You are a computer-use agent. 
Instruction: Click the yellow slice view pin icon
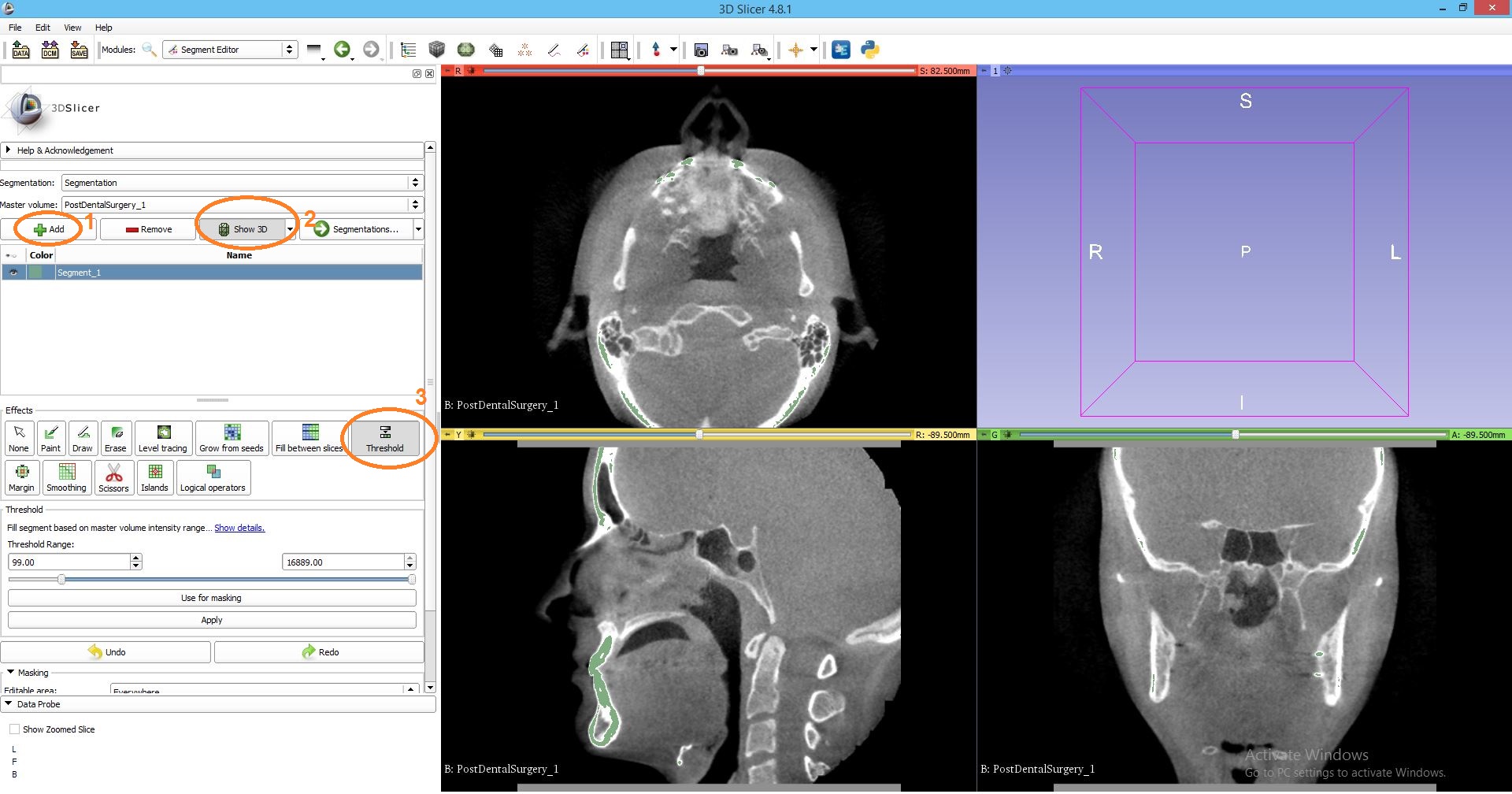(x=447, y=435)
